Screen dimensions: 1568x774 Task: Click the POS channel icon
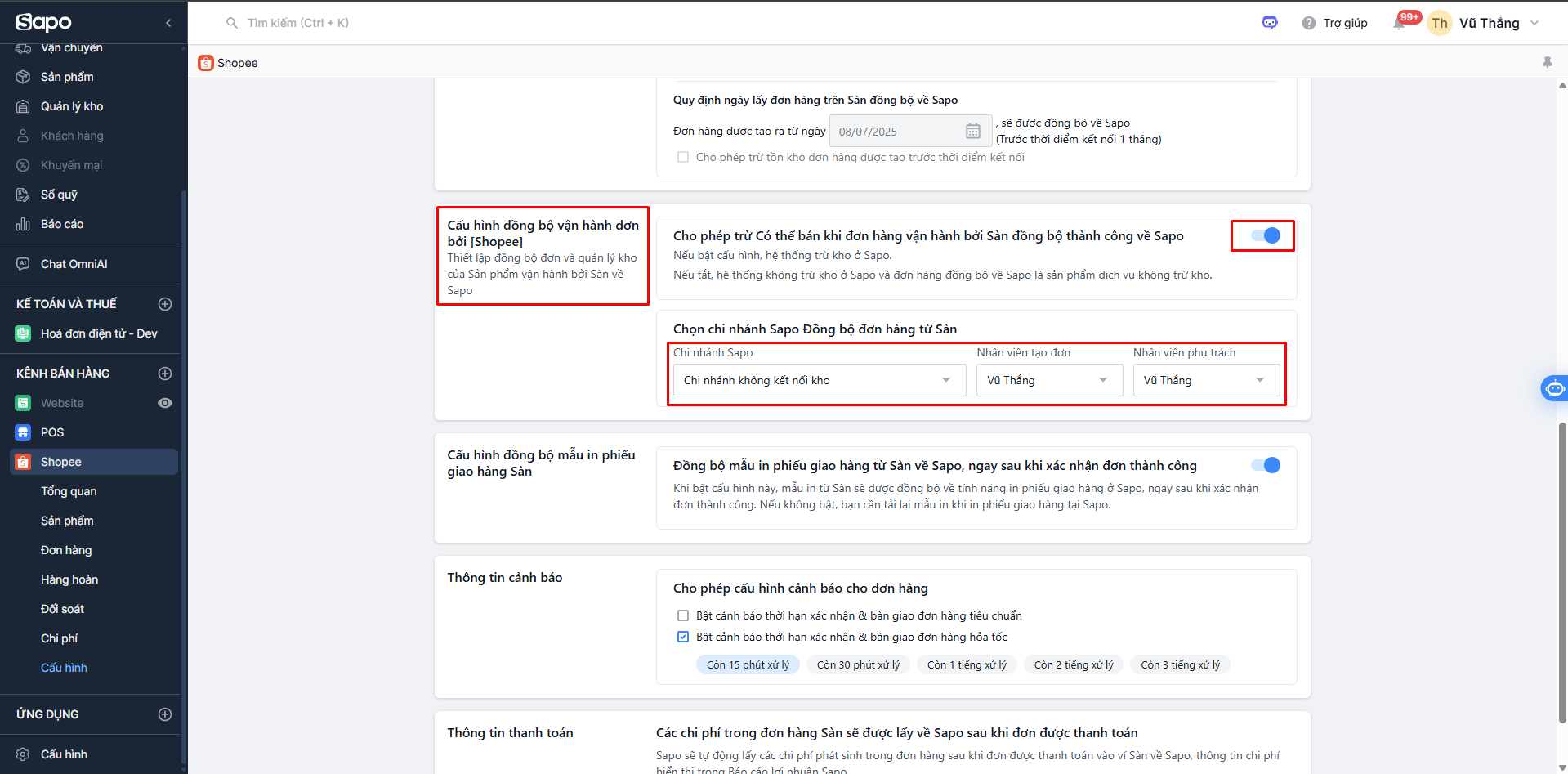tap(23, 432)
